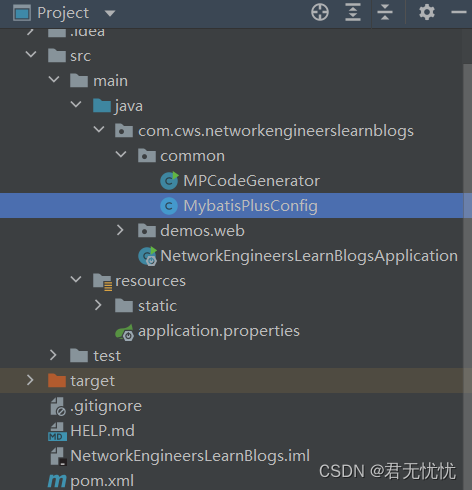The height and width of the screenshot is (490, 472).
Task: Click the orange target folder icon
Action: [57, 380]
